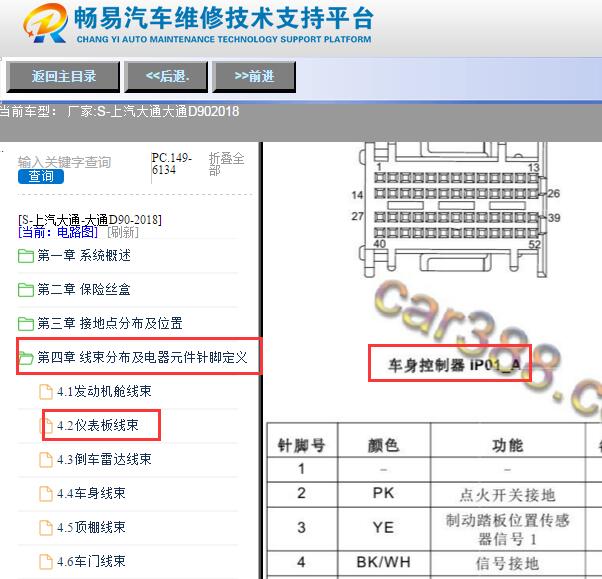Click document icon of 4.3倒车雷达线束
This screenshot has width=602, height=579.
point(46,460)
